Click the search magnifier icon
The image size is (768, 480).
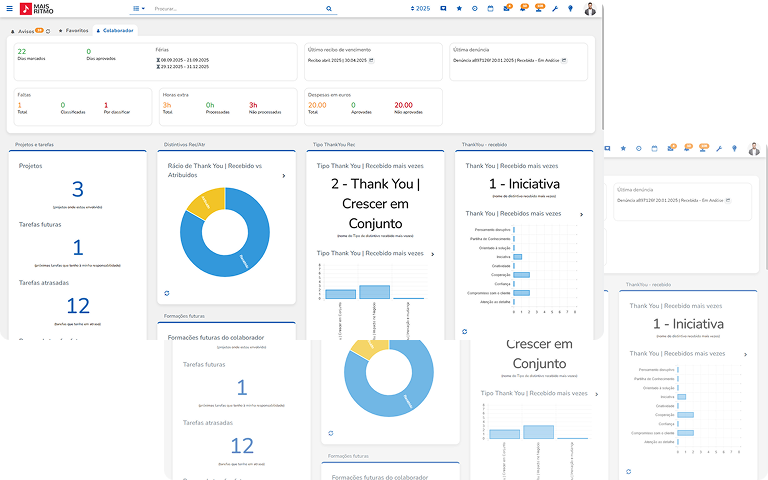[x=329, y=8]
